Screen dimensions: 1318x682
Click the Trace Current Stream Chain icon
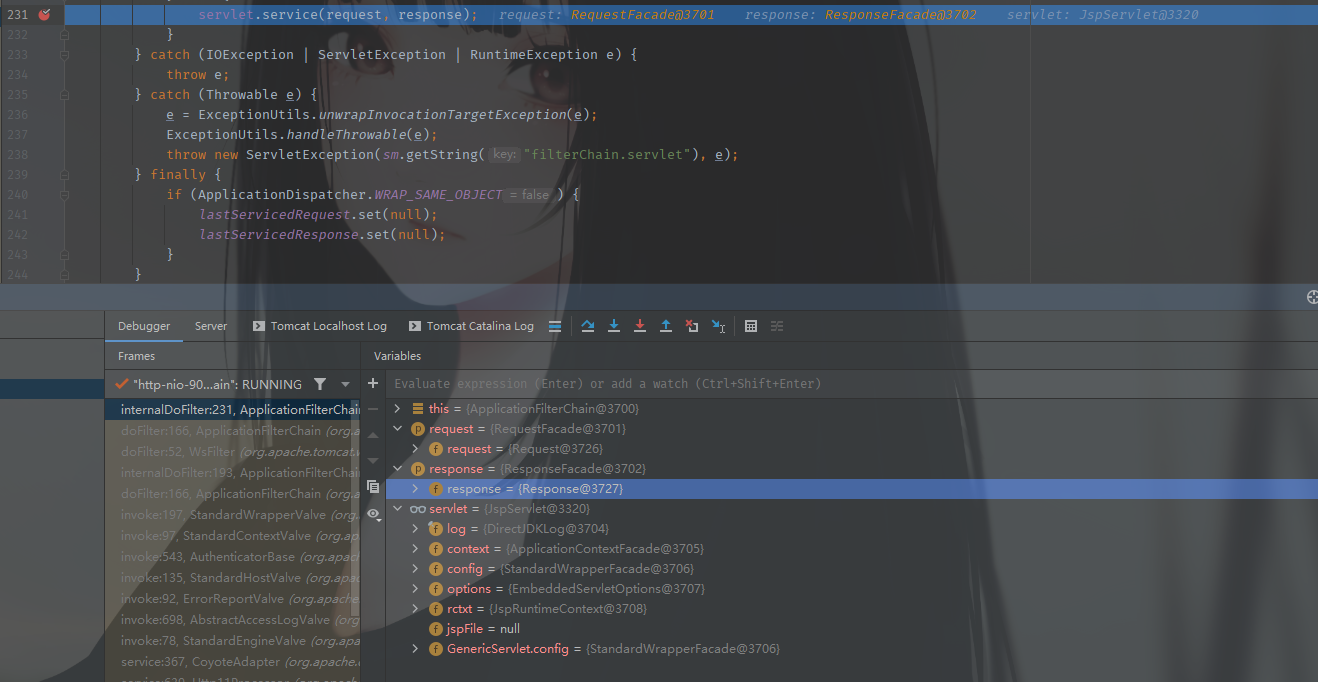[777, 326]
